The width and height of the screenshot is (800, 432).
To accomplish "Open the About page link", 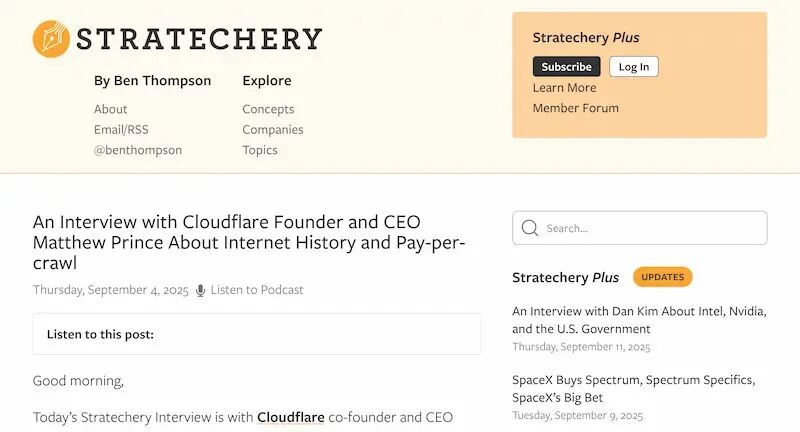I will pos(110,109).
